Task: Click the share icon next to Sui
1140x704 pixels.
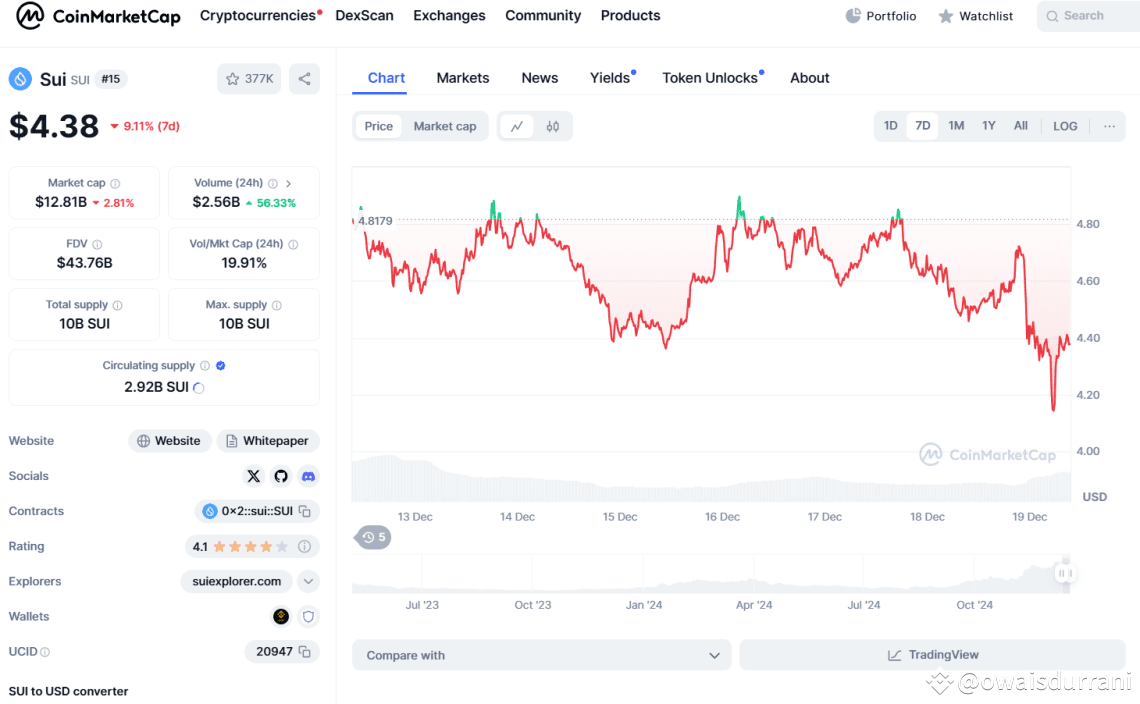Action: pyautogui.click(x=304, y=79)
